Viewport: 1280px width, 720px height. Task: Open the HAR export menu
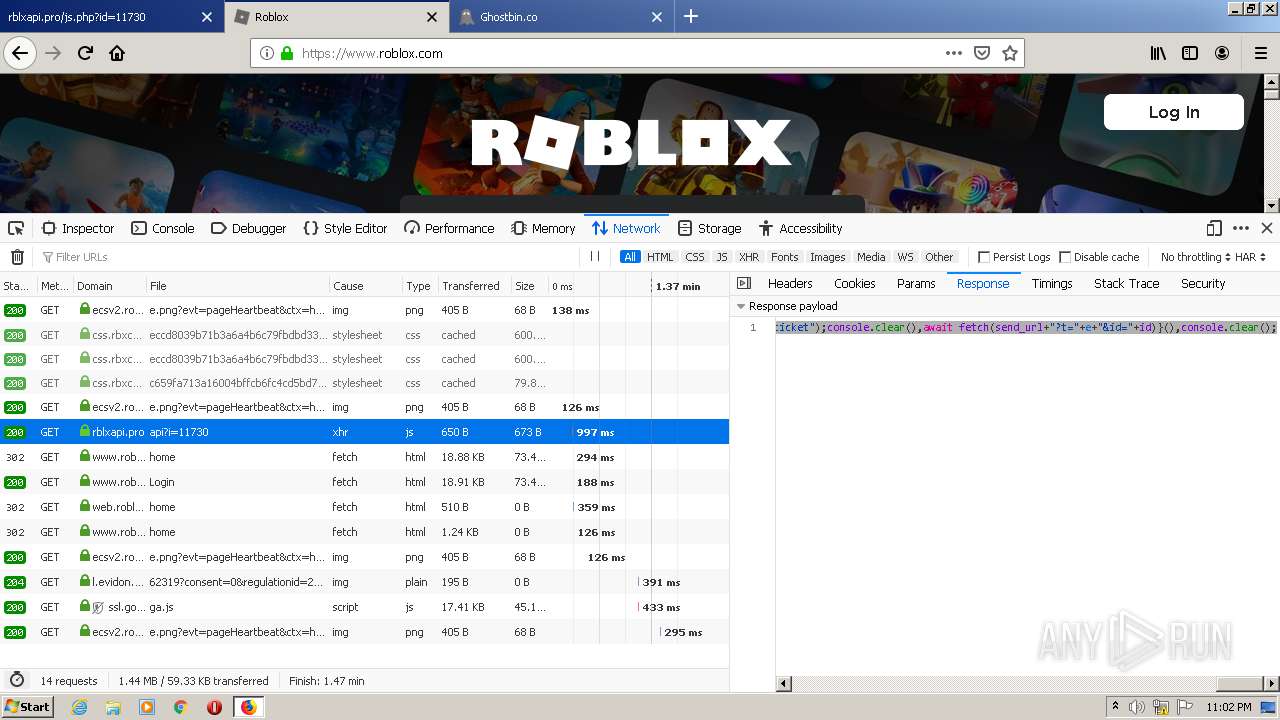pyautogui.click(x=1251, y=257)
